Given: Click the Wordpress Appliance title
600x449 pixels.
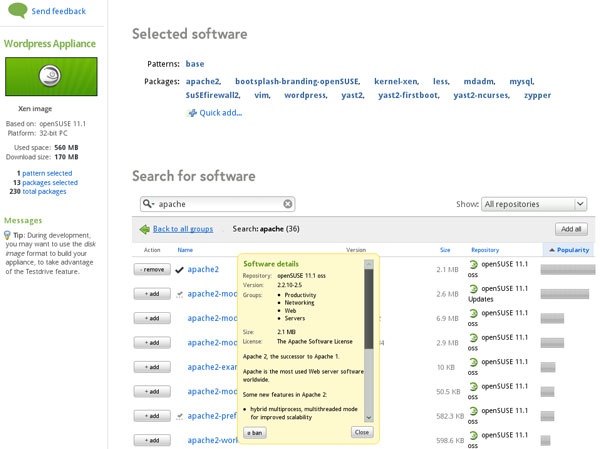Looking at the screenshot, I should pos(50,44).
